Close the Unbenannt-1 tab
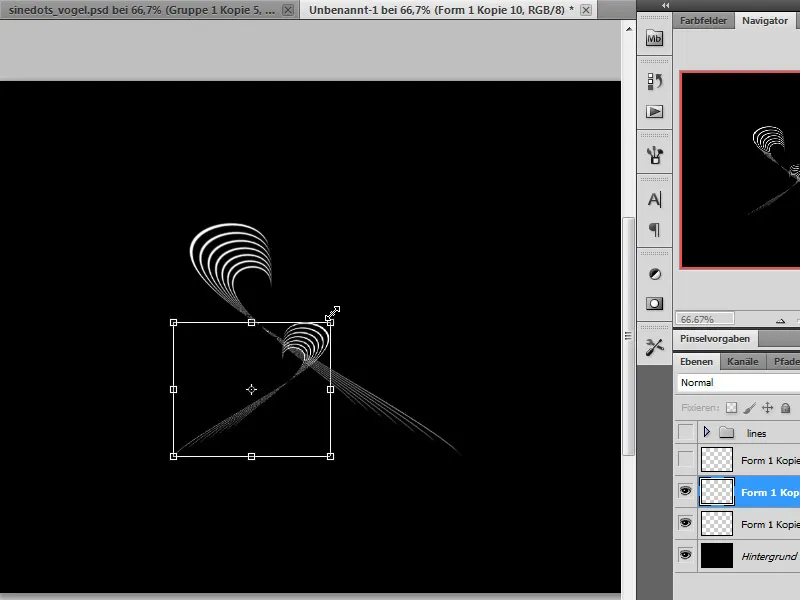The image size is (800, 600). click(586, 10)
